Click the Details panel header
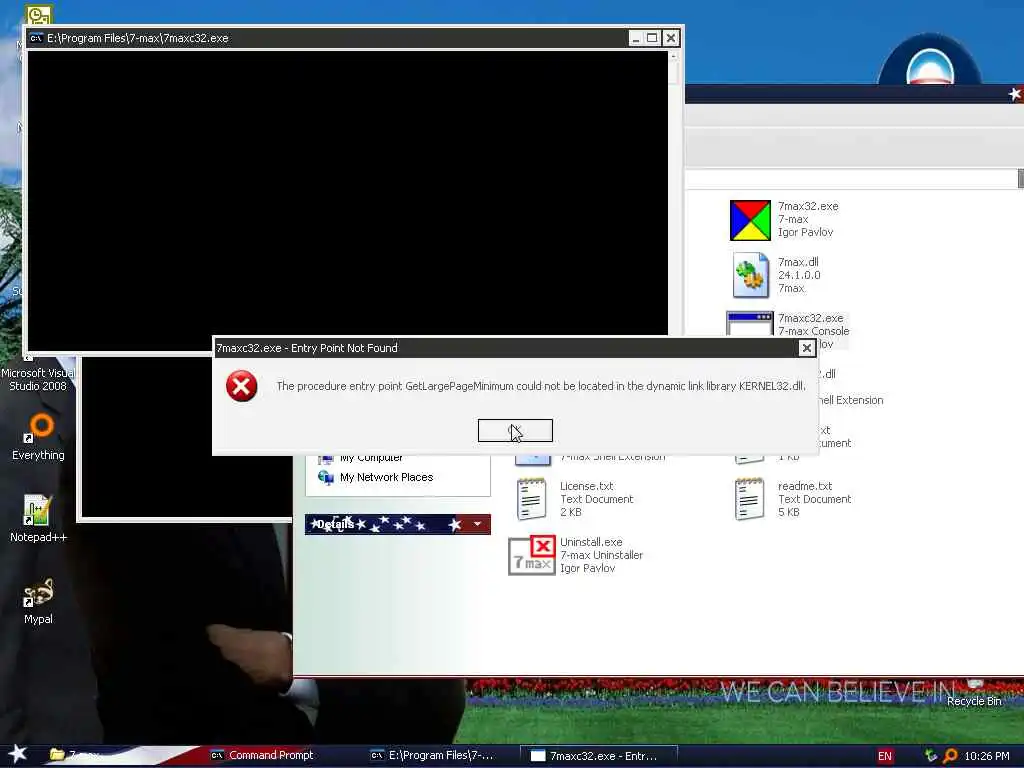Viewport: 1024px width, 768px height. 398,524
